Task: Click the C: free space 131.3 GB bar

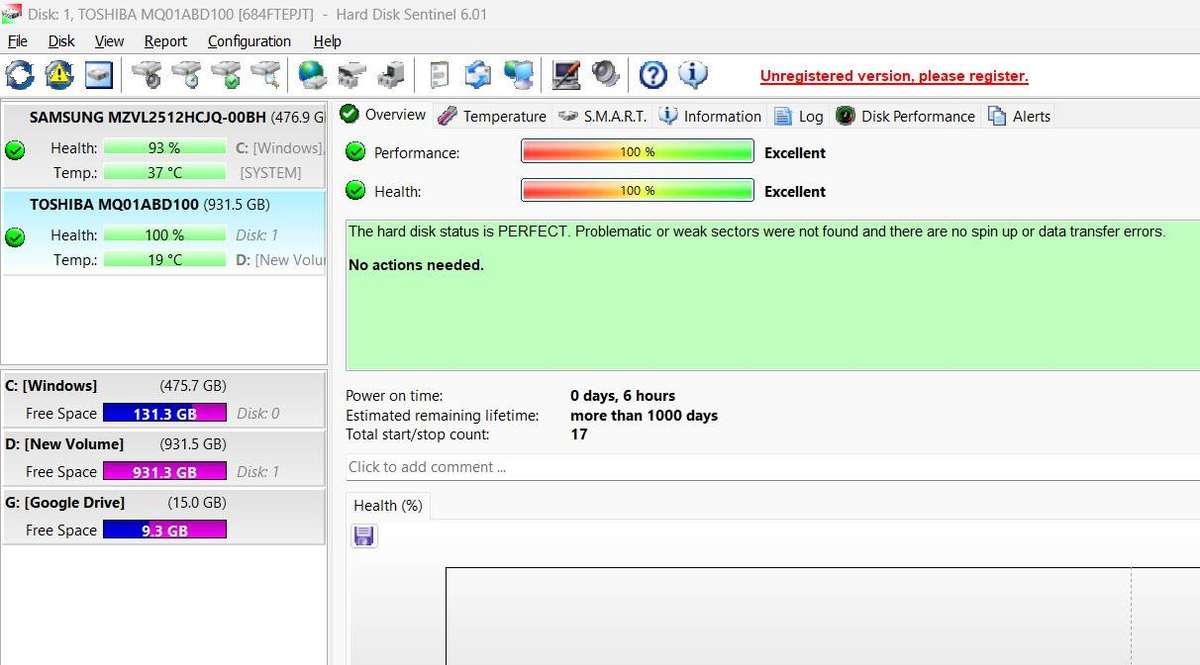Action: click(164, 413)
